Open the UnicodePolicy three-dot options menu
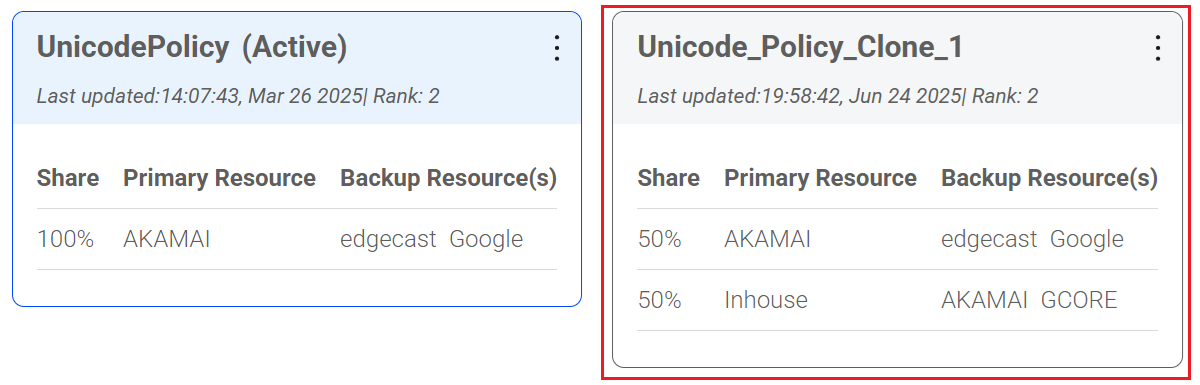1200x385 pixels. point(557,48)
